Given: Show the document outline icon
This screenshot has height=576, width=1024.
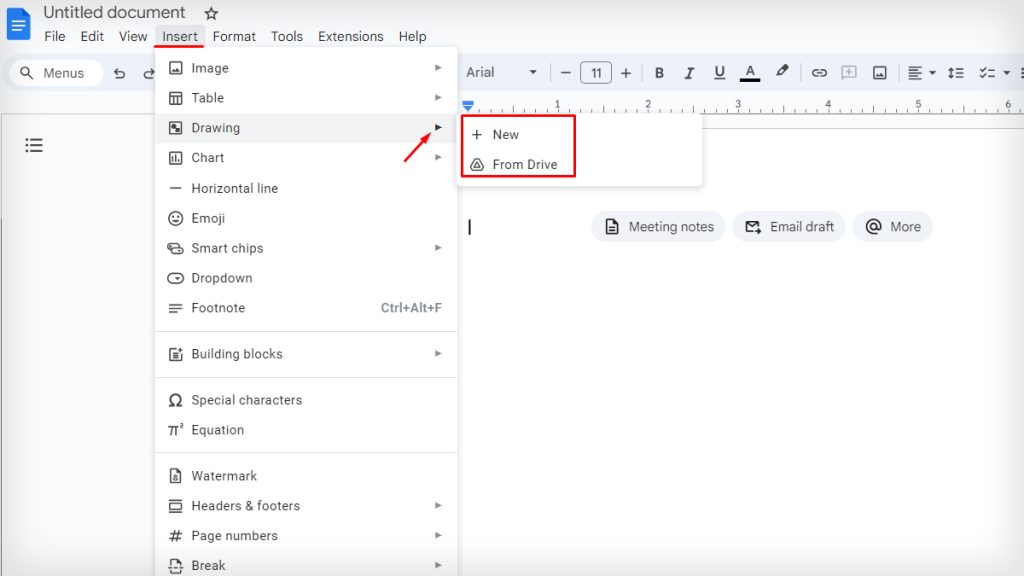Looking at the screenshot, I should click(x=34, y=145).
